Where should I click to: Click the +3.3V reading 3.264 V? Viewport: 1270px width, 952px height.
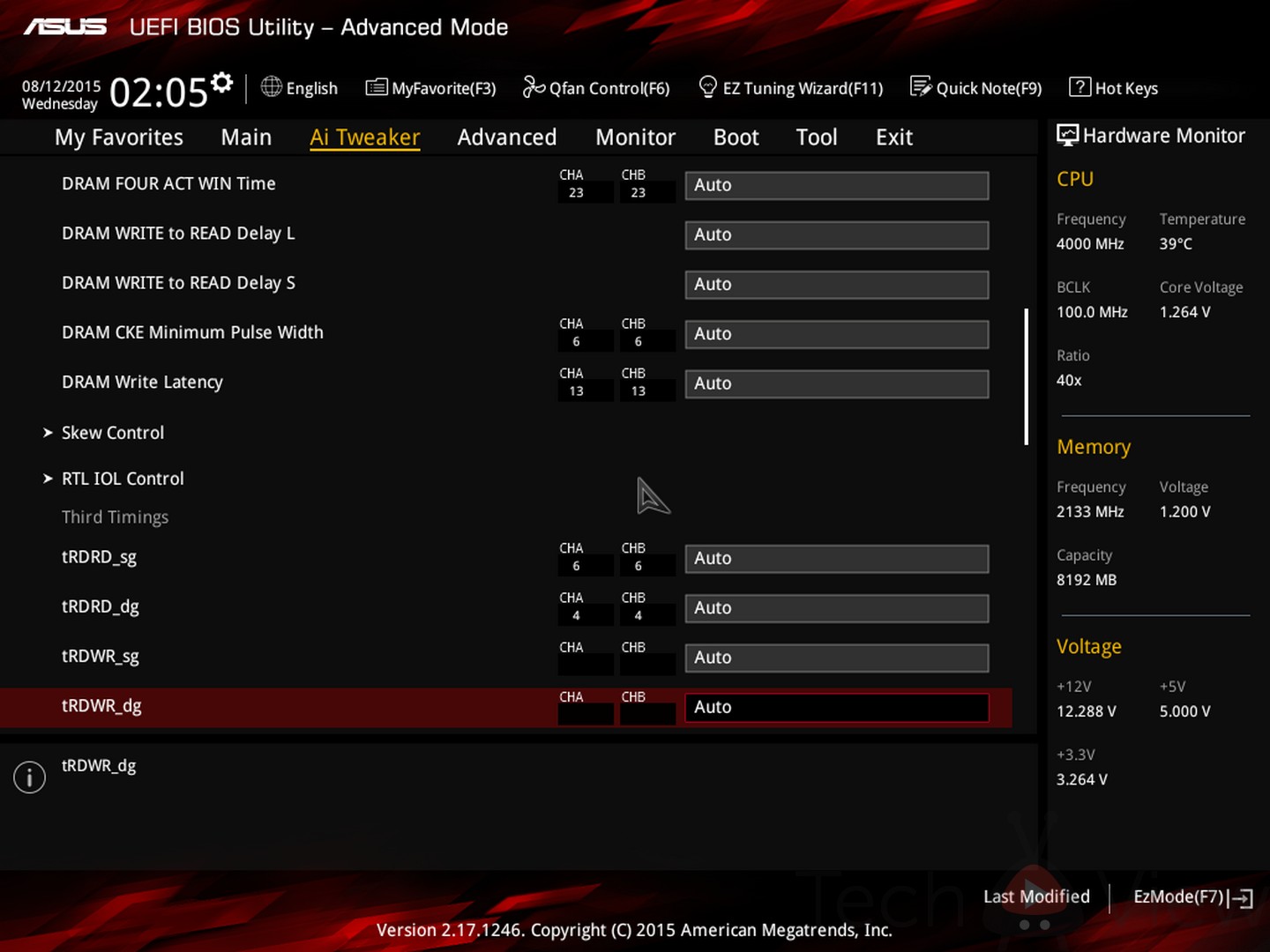pos(1082,780)
